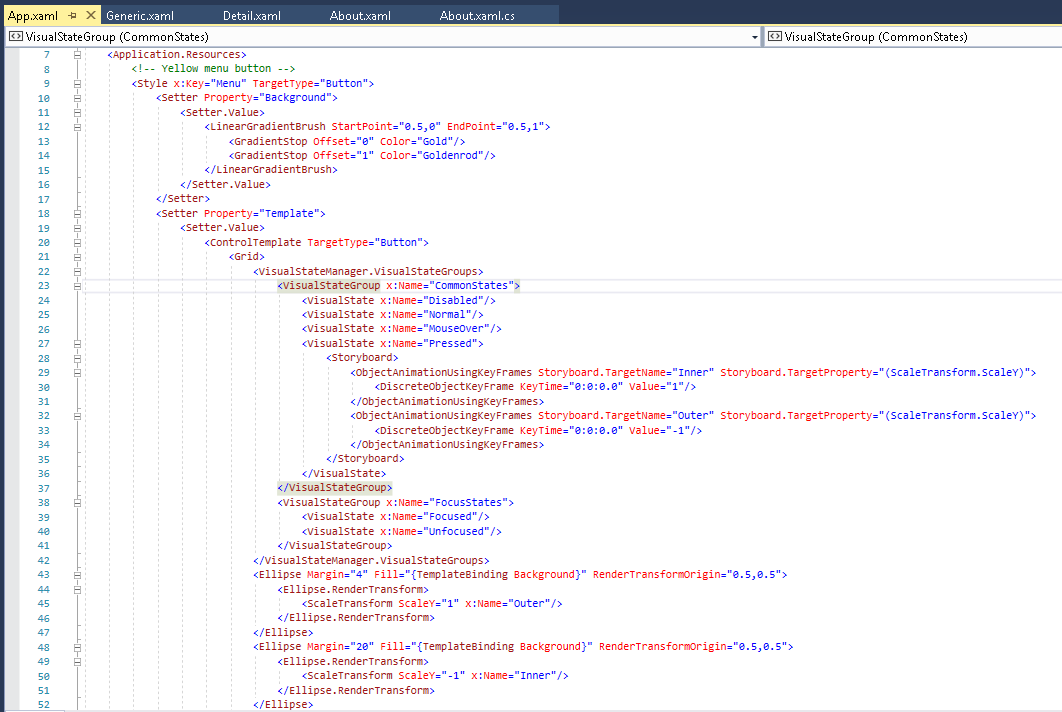Close the App.xaml tab

[x=91, y=15]
